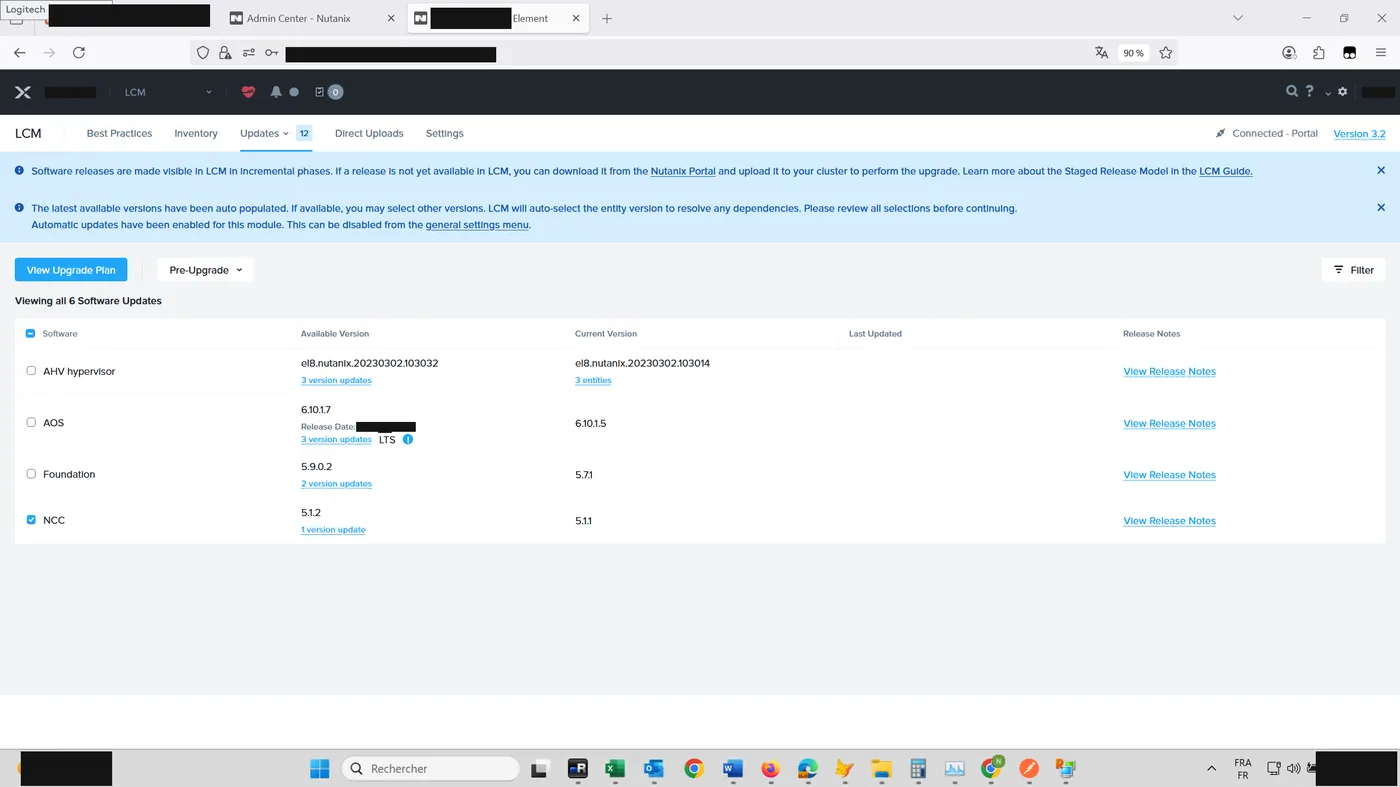
Task: Expand the Updates tab chevron
Action: [286, 133]
